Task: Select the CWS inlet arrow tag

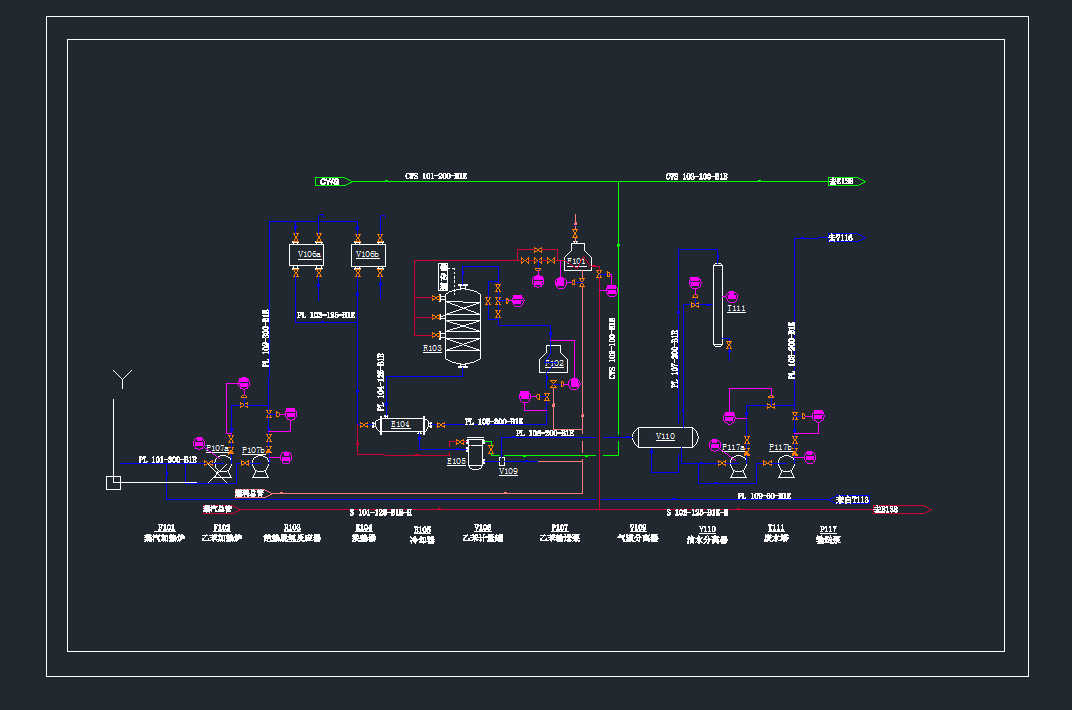Action: pos(333,182)
